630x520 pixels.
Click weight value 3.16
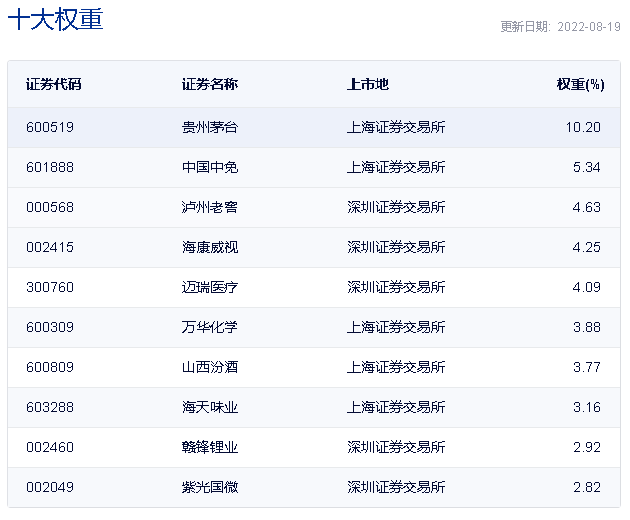click(x=587, y=407)
